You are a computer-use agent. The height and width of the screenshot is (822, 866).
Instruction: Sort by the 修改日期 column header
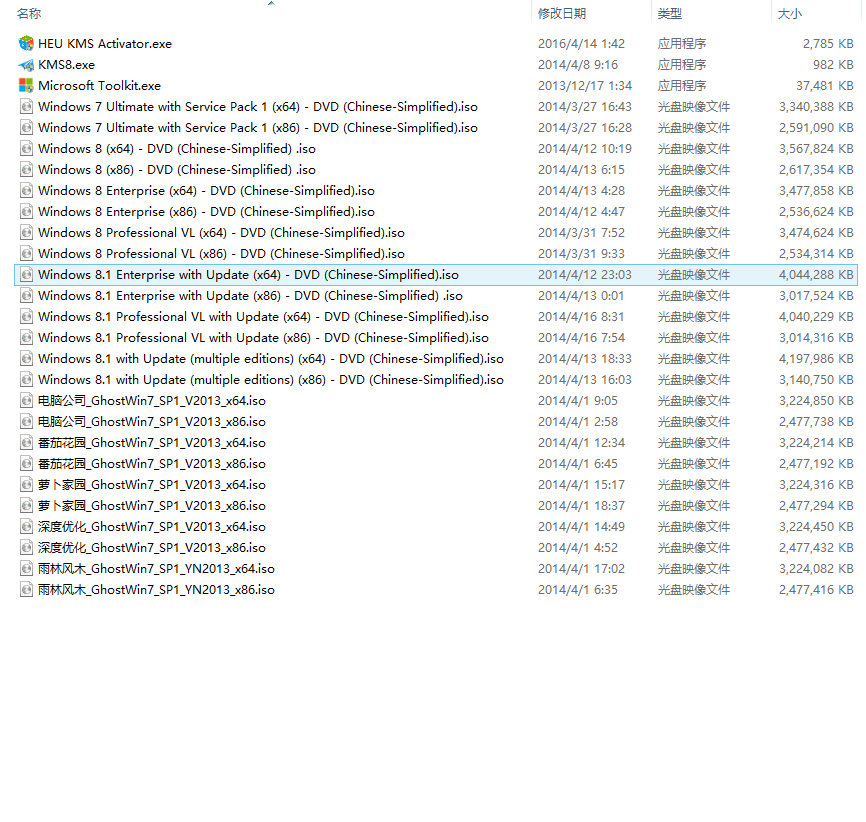coord(562,13)
